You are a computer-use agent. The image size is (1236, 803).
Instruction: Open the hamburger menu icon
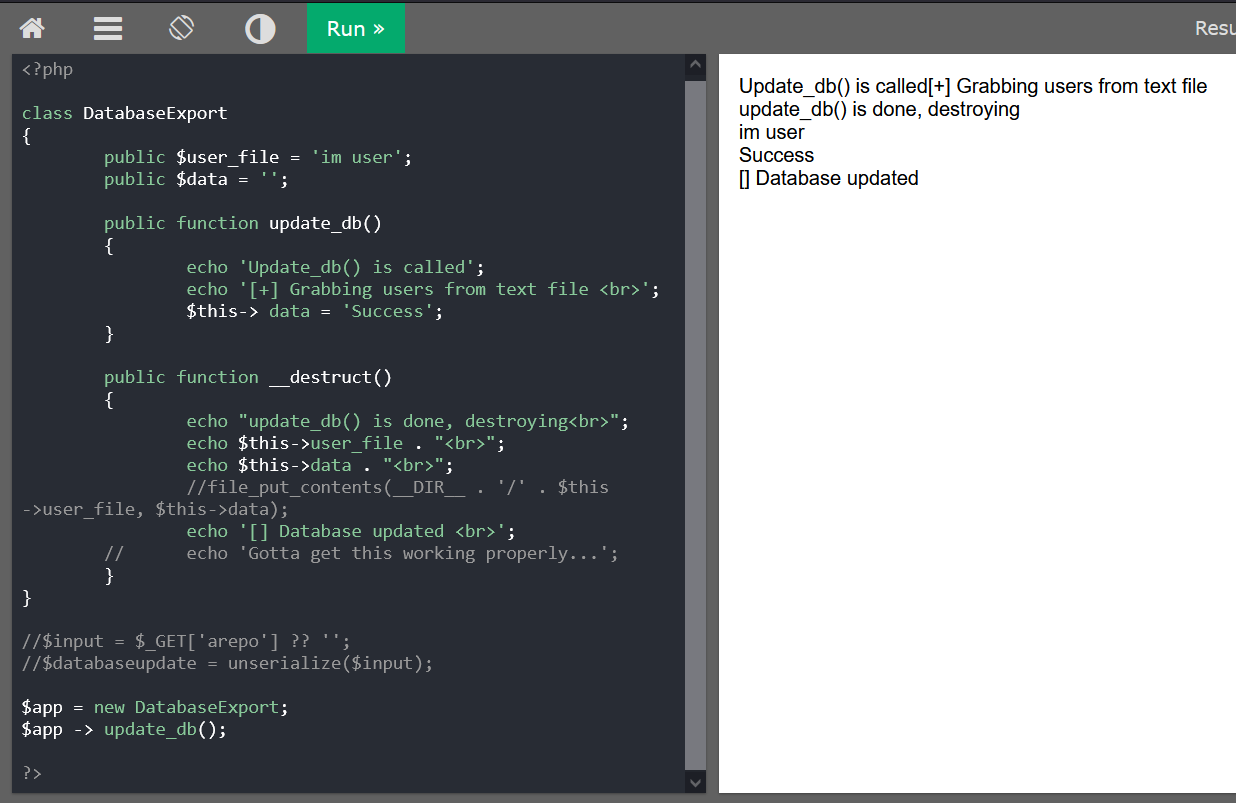[108, 28]
